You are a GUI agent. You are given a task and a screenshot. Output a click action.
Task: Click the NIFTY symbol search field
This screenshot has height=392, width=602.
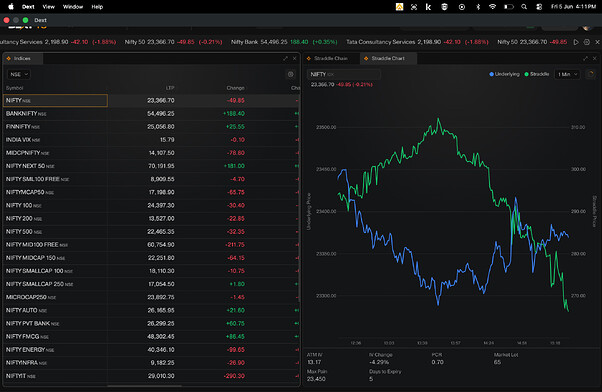344,74
